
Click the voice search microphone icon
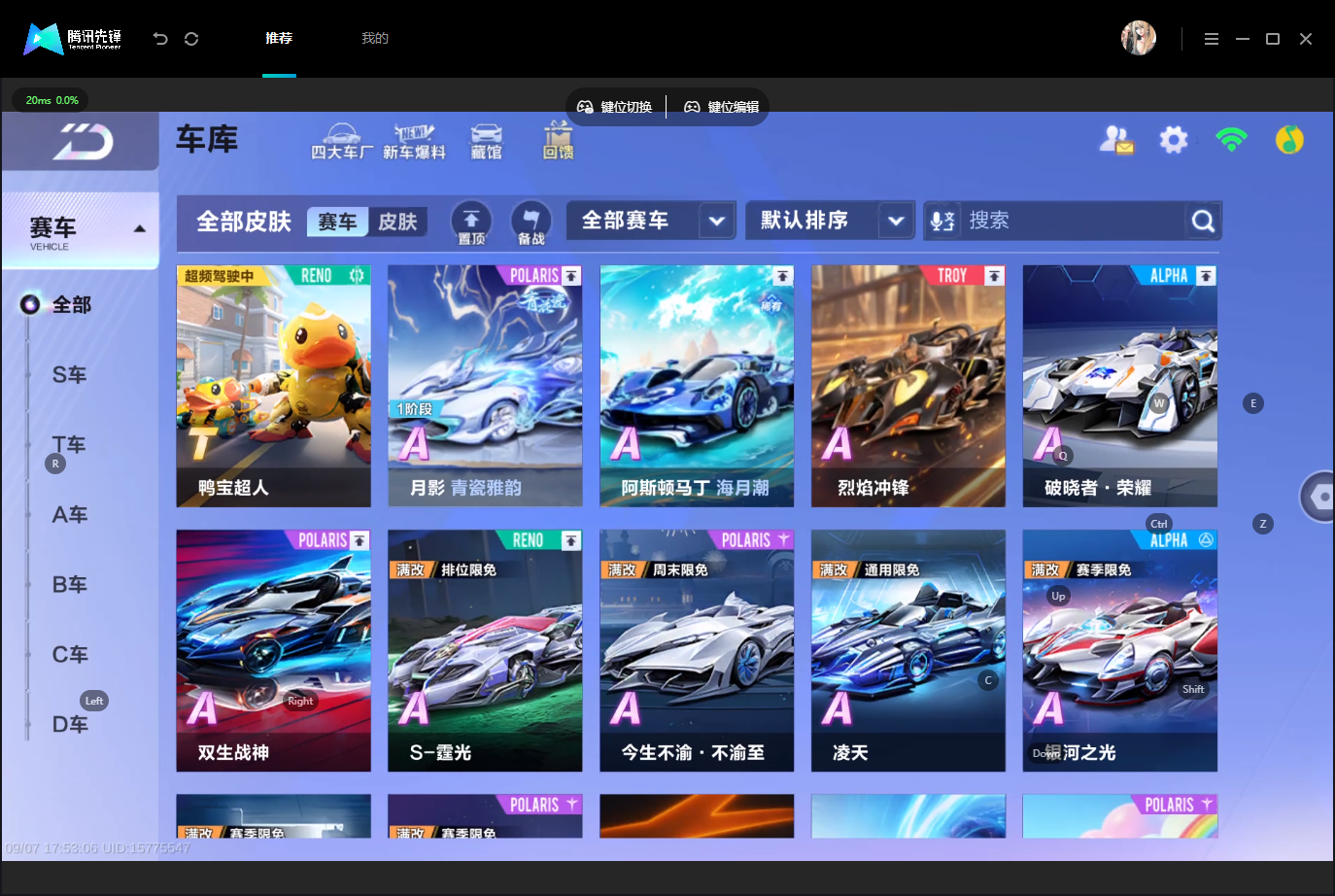tap(941, 222)
